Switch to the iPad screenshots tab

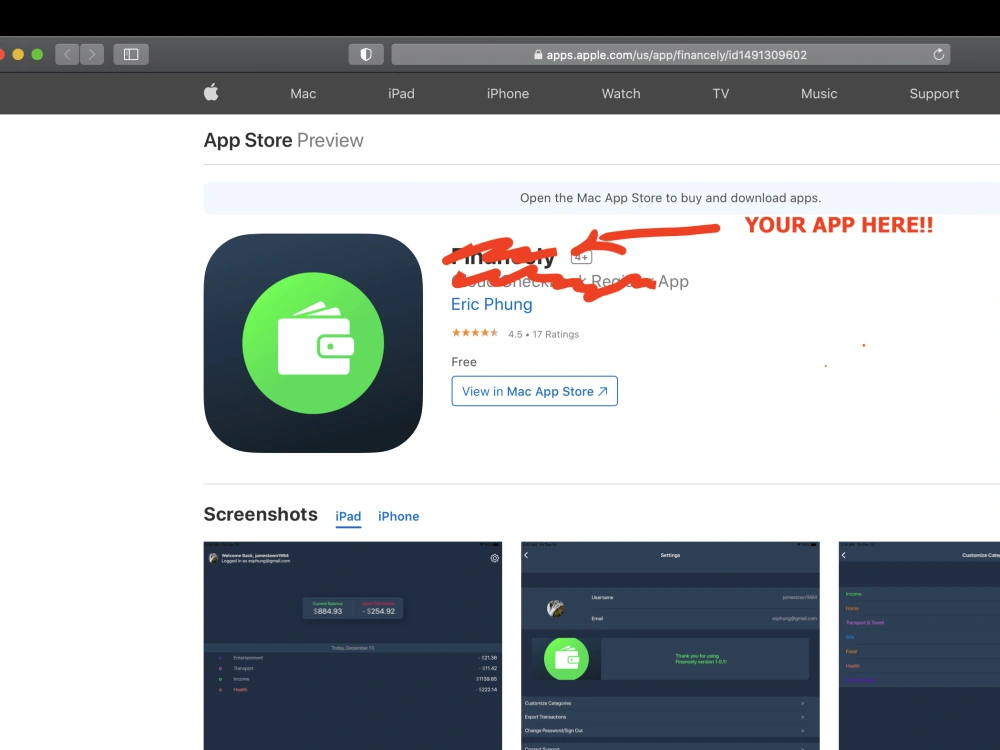[348, 517]
